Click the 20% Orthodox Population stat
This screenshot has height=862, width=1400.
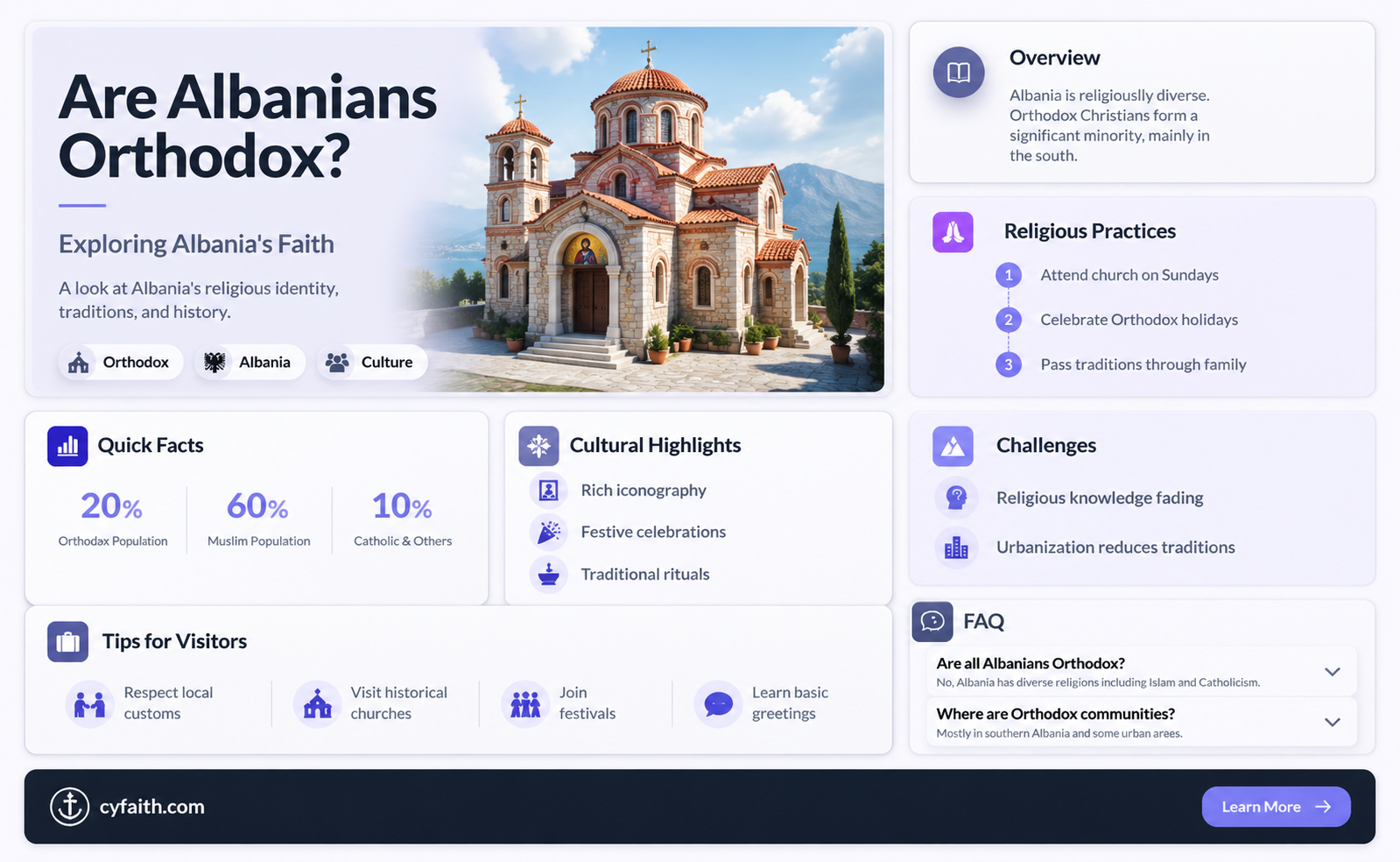(112, 518)
